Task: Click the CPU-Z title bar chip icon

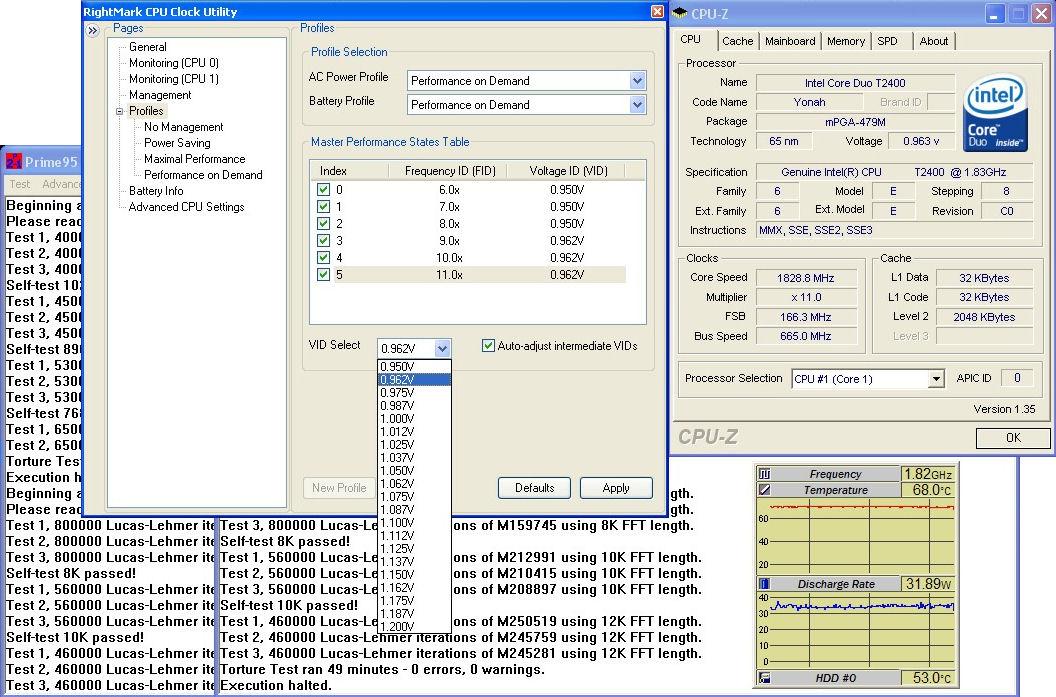Action: pyautogui.click(x=680, y=13)
